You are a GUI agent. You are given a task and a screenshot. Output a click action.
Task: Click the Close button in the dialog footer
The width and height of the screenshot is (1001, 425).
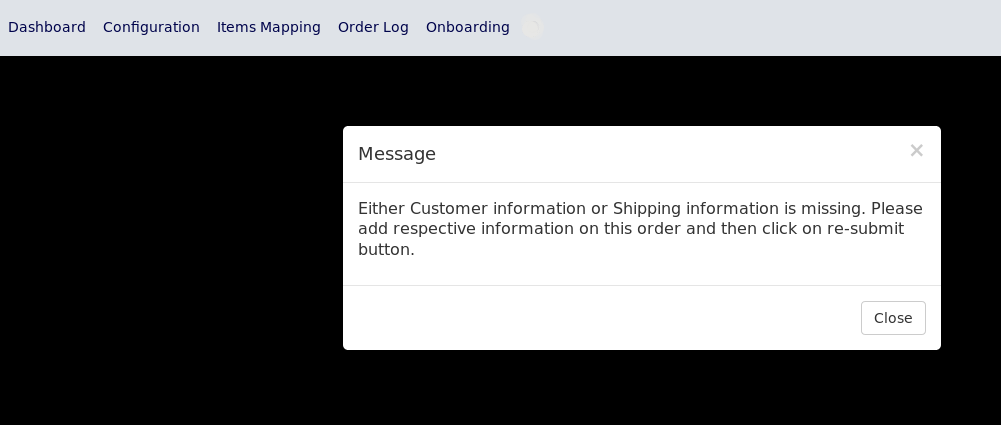[893, 318]
